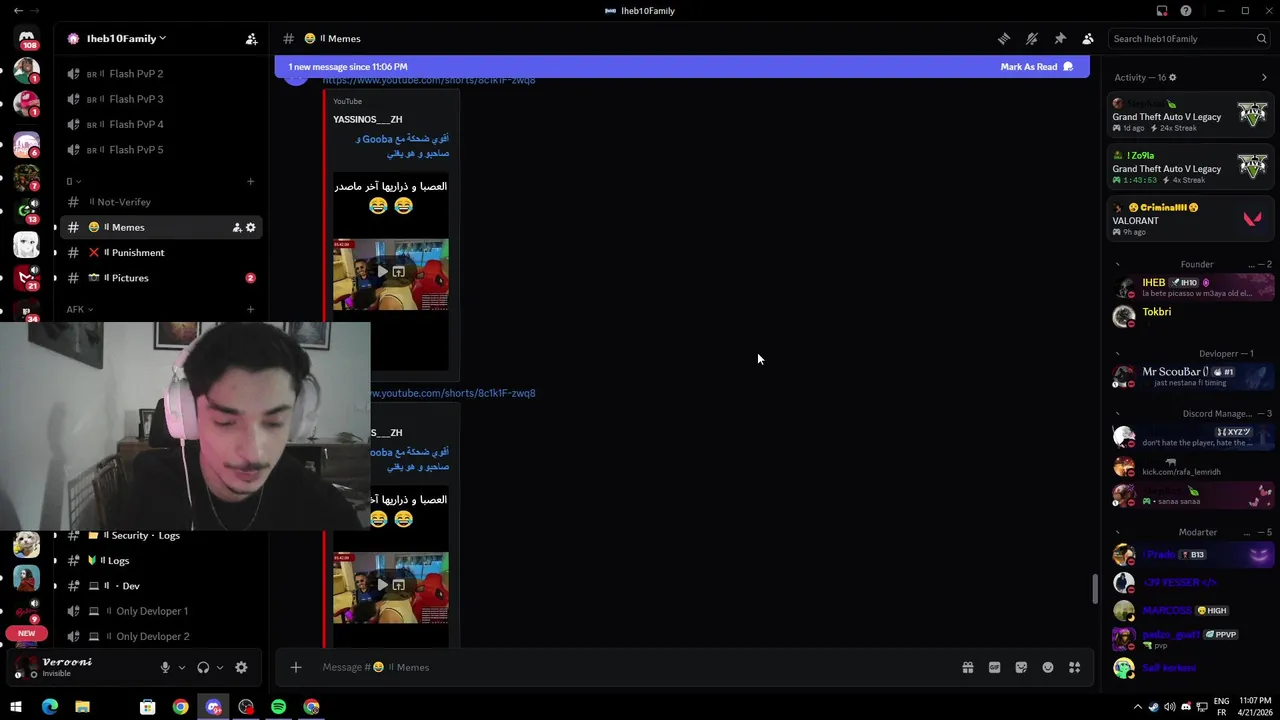This screenshot has height=720, width=1280.
Task: Mark As Read on new message bar
Action: pos(1036,67)
